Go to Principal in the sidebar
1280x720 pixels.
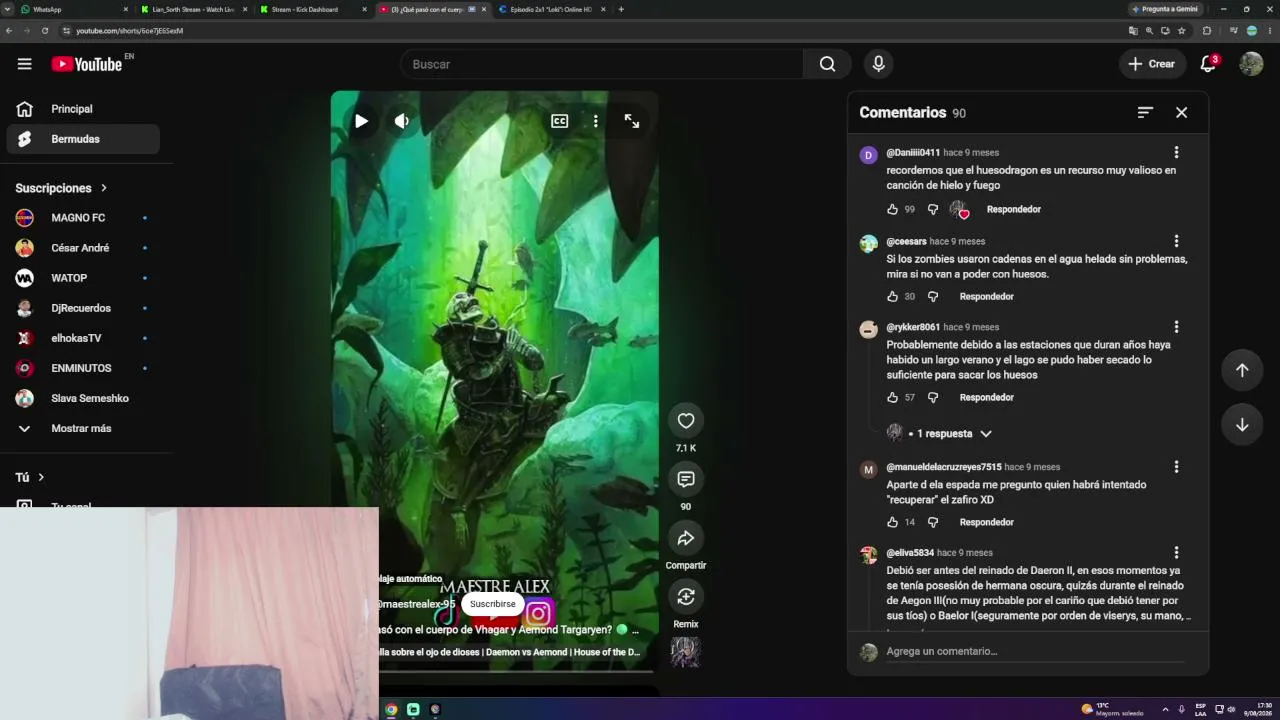83,109
